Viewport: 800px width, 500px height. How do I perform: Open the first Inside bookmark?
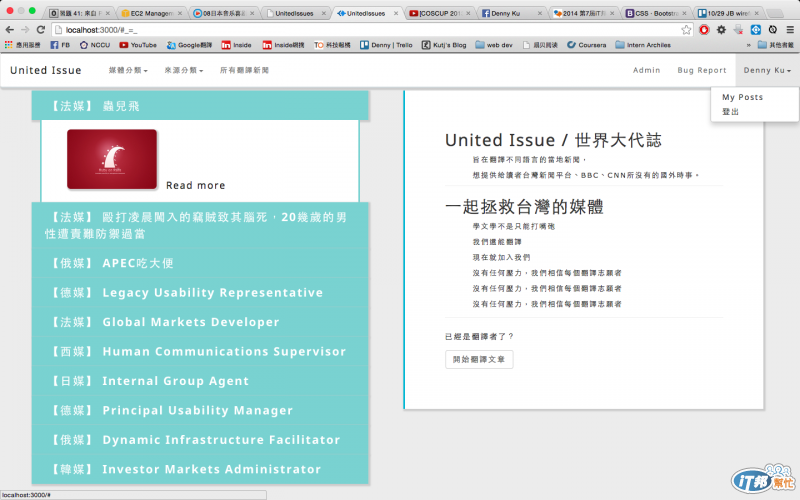236,45
